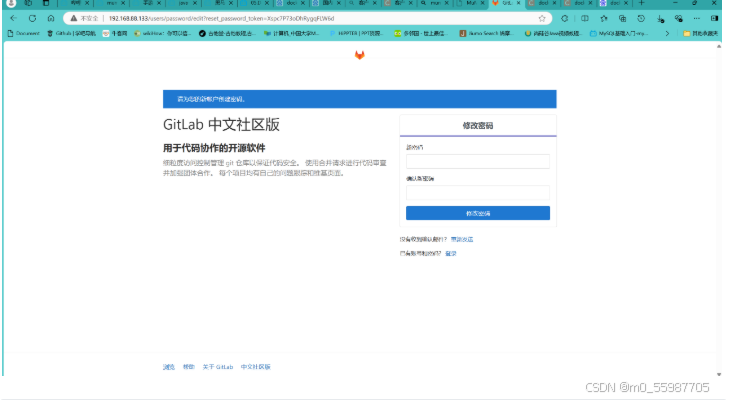The height and width of the screenshot is (400, 730).
Task: Open the '关于 GitLab' footer link
Action: click(217, 367)
